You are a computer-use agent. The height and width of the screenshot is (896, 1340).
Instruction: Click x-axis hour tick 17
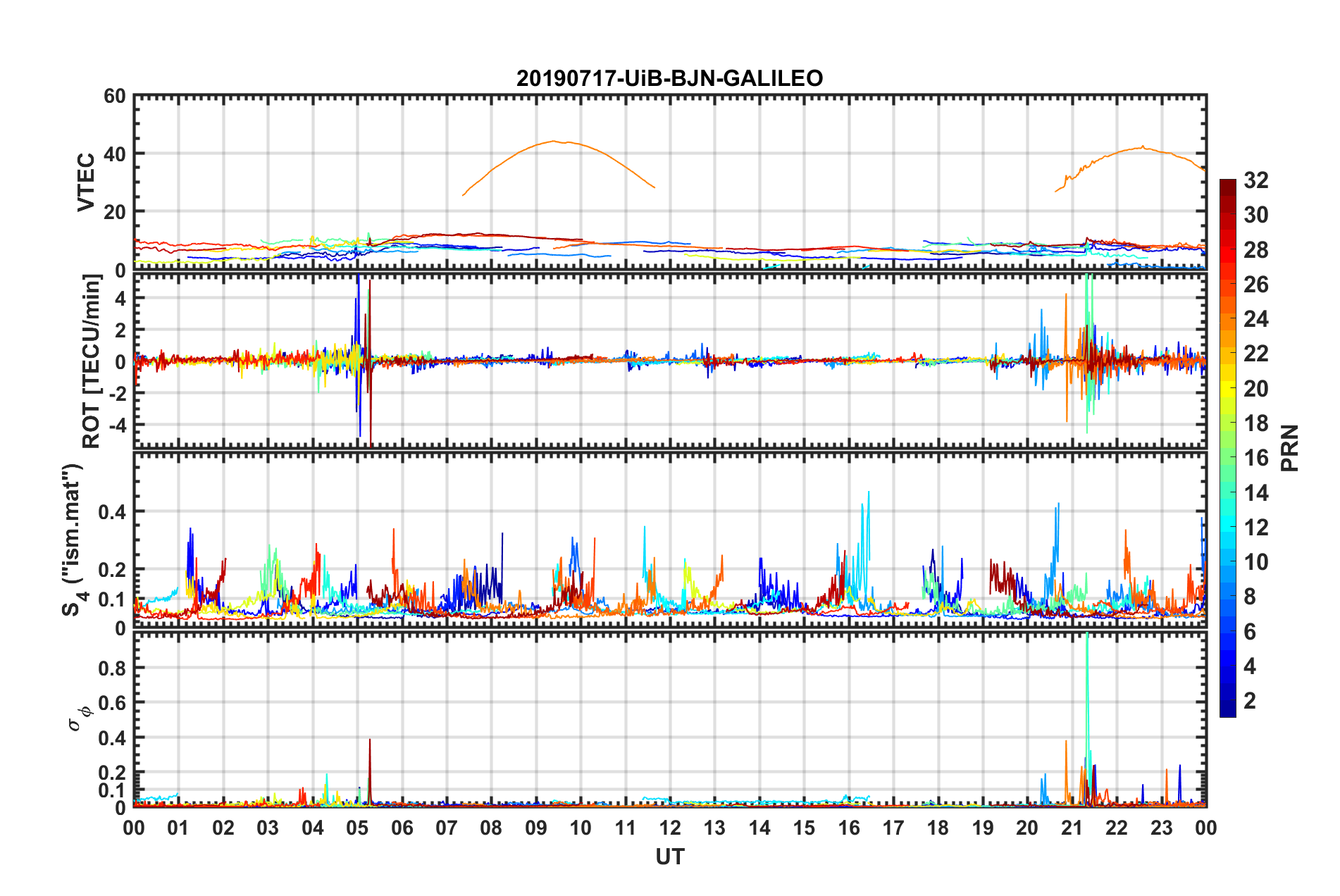click(x=893, y=828)
